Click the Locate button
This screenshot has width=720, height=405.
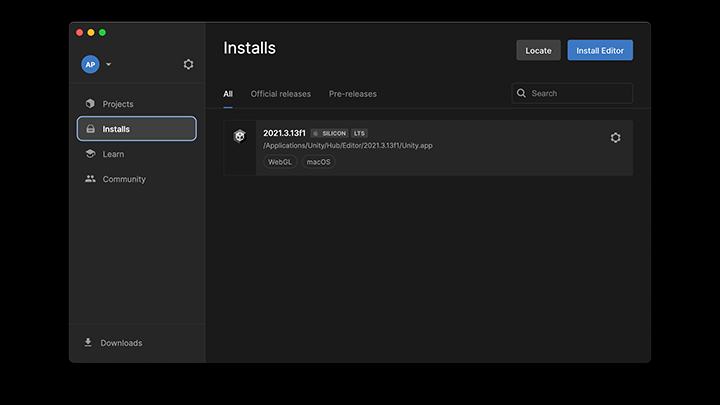[538, 50]
